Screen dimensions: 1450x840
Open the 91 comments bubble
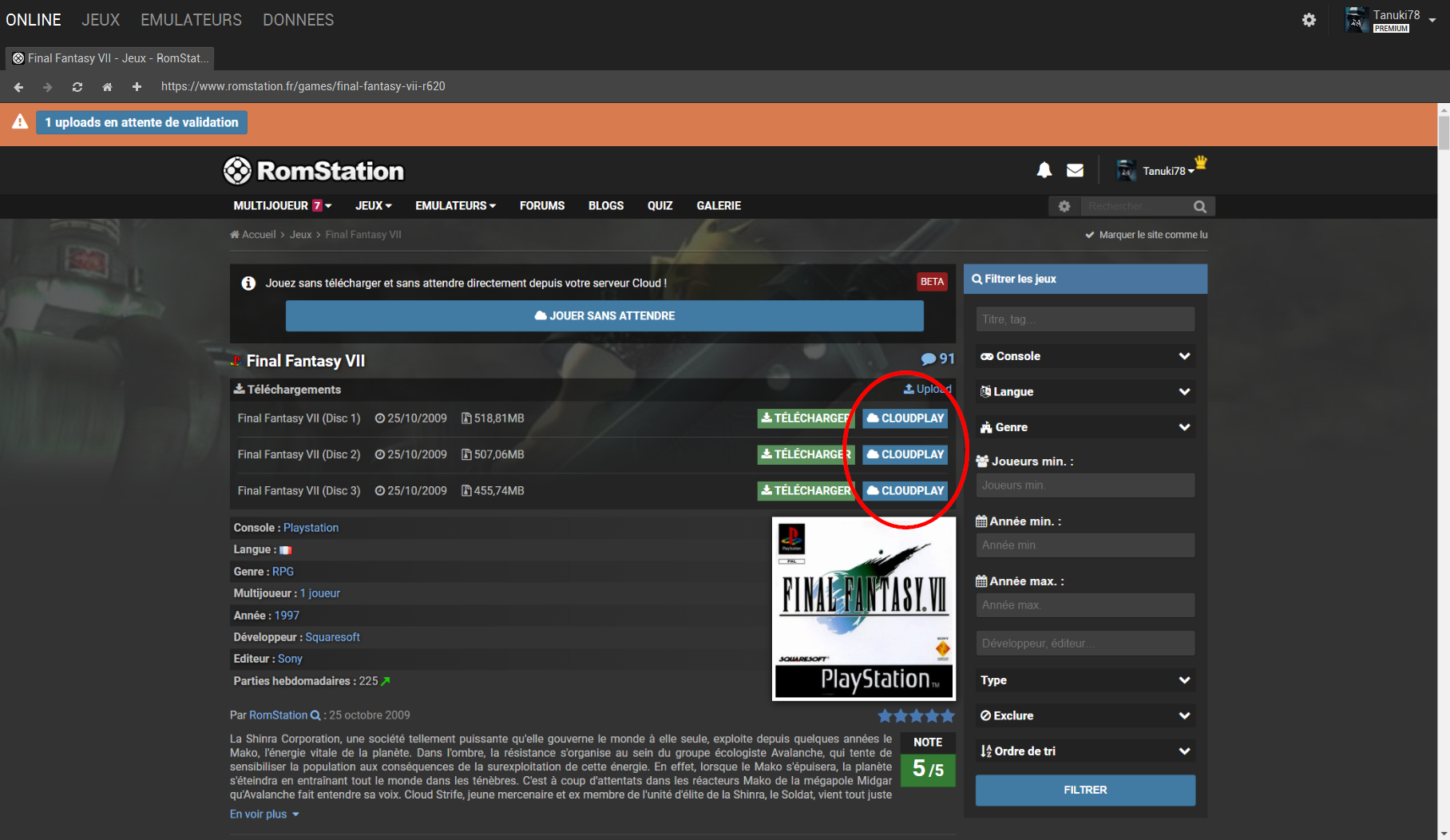937,359
